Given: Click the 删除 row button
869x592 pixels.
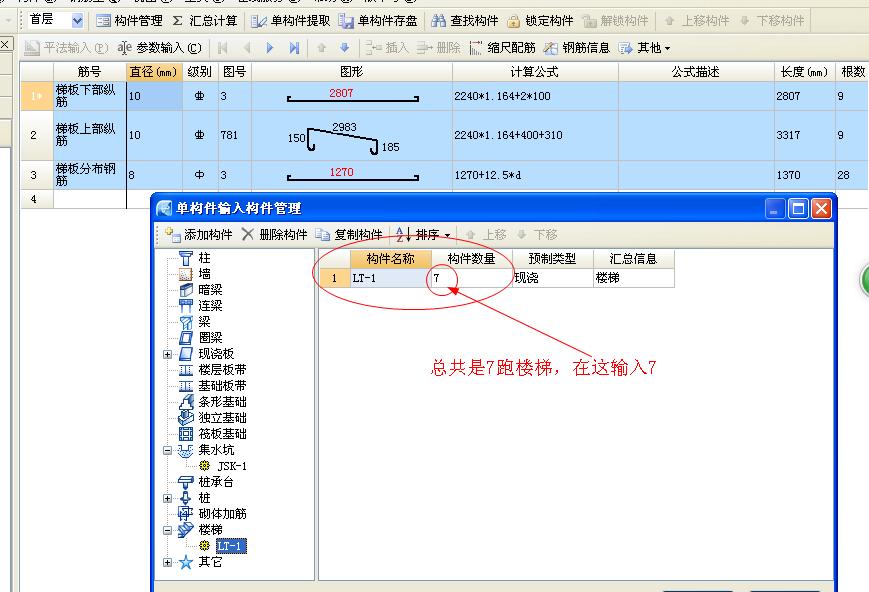Looking at the screenshot, I should pos(438,48).
